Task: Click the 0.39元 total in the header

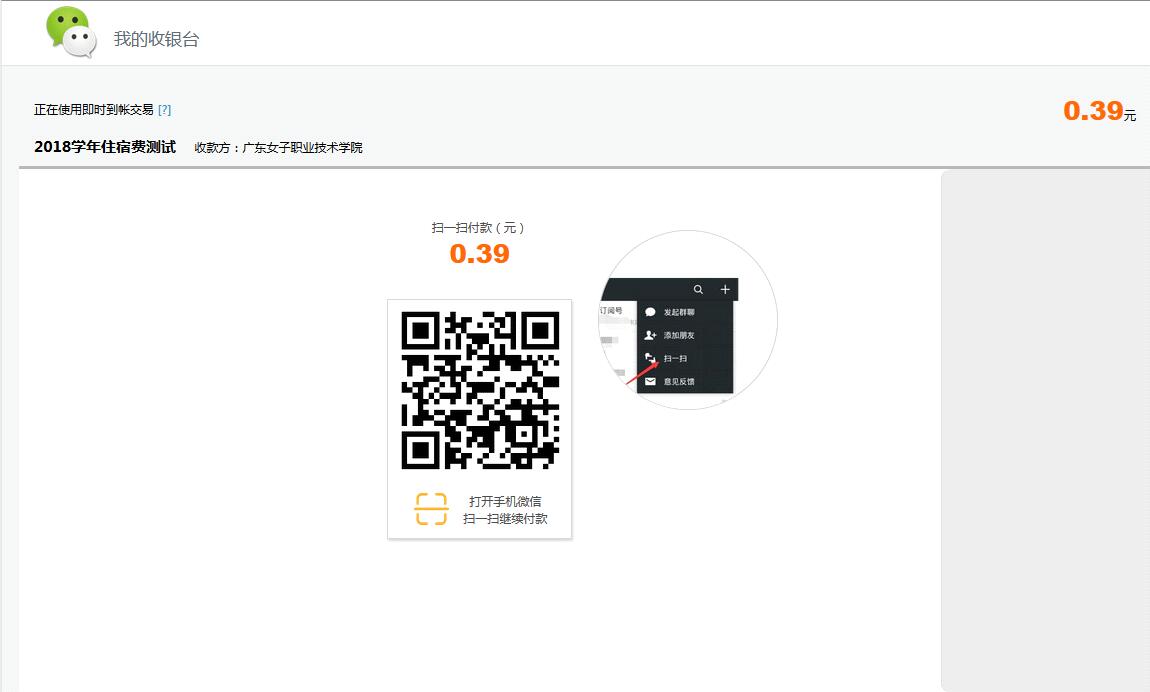Action: click(x=1099, y=111)
